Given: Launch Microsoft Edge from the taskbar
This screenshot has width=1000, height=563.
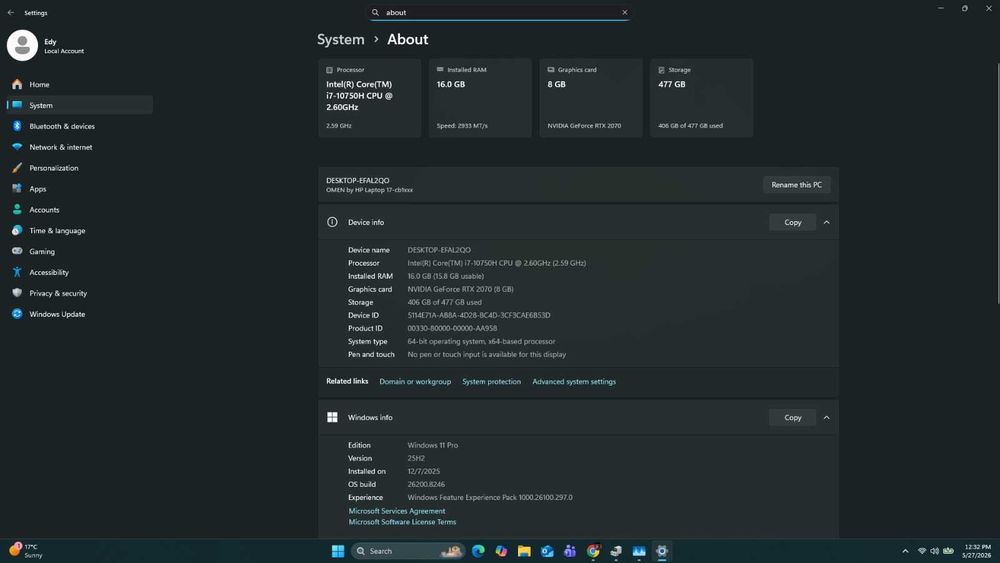Looking at the screenshot, I should pos(478,551).
